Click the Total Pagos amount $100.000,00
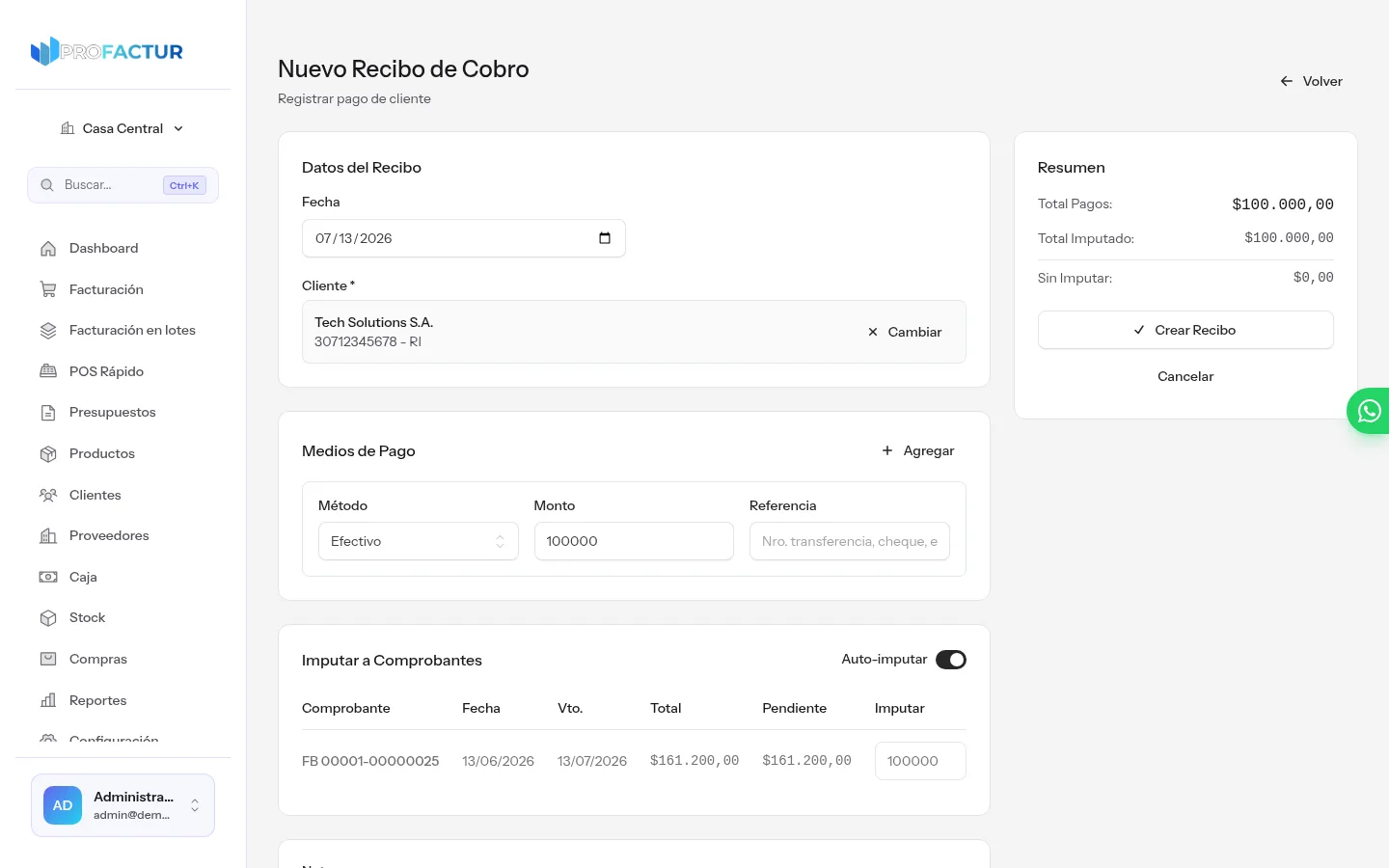The height and width of the screenshot is (868, 1389). [1283, 204]
